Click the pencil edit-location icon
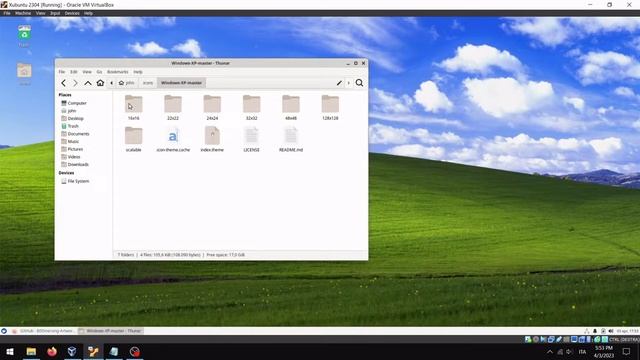 (x=339, y=83)
